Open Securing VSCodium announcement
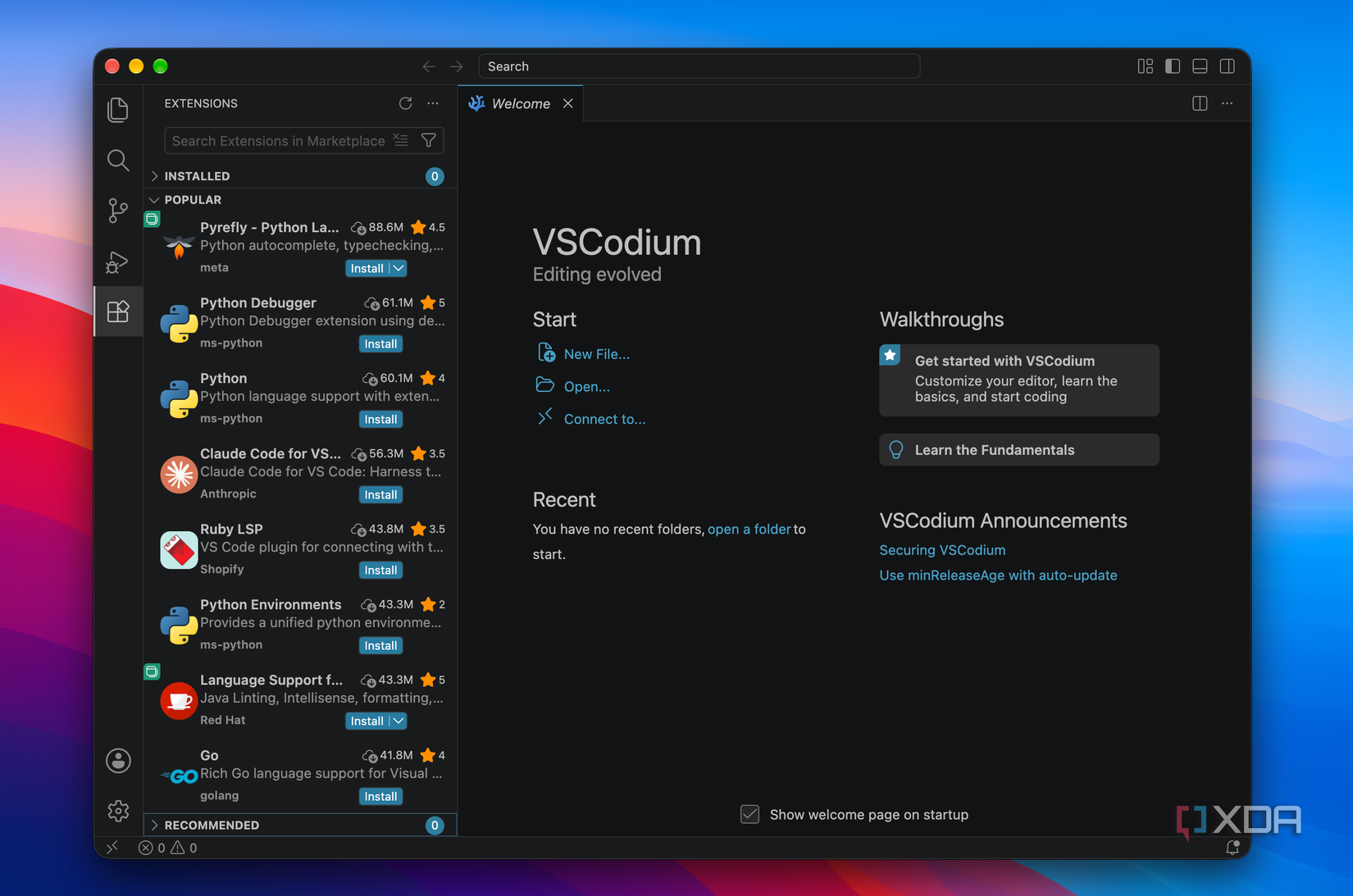Image resolution: width=1353 pixels, height=896 pixels. (942, 550)
